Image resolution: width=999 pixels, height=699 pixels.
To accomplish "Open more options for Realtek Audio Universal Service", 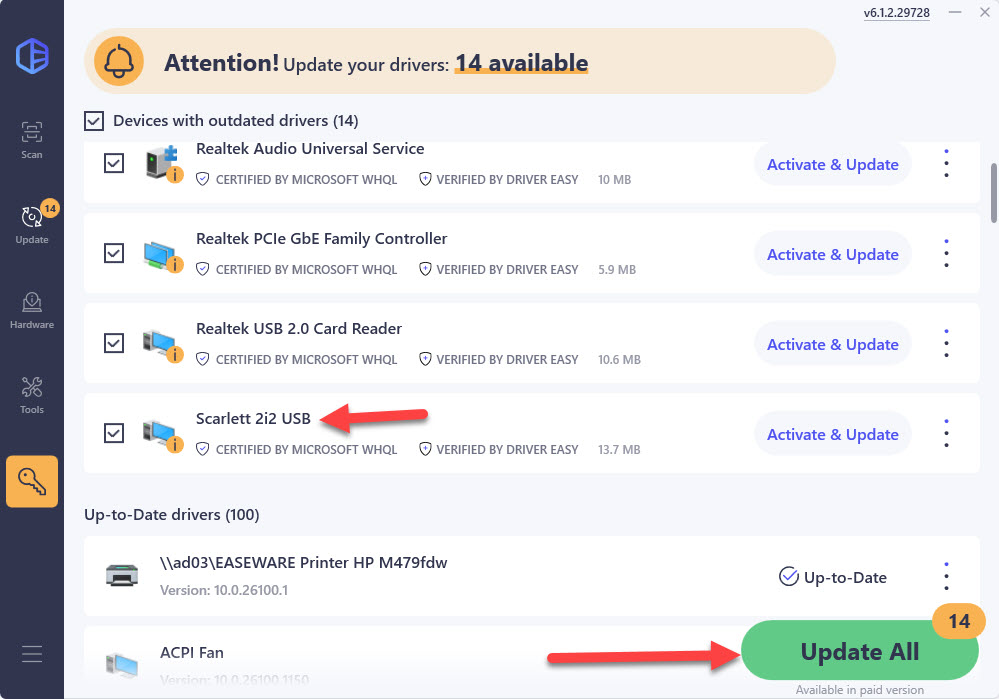I will [946, 164].
